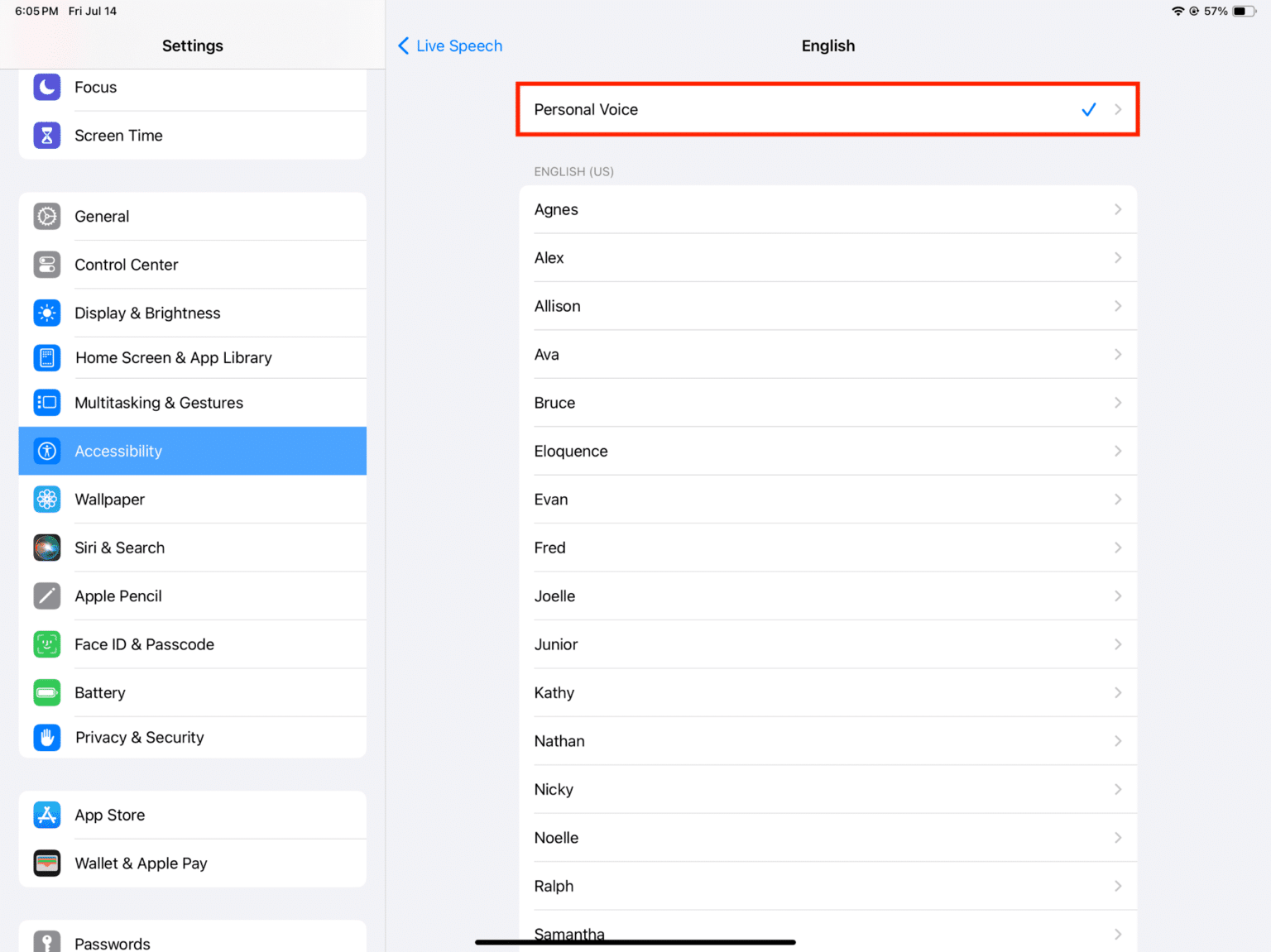This screenshot has height=952, width=1271.
Task: Open Wallpaper settings
Action: pos(192,500)
